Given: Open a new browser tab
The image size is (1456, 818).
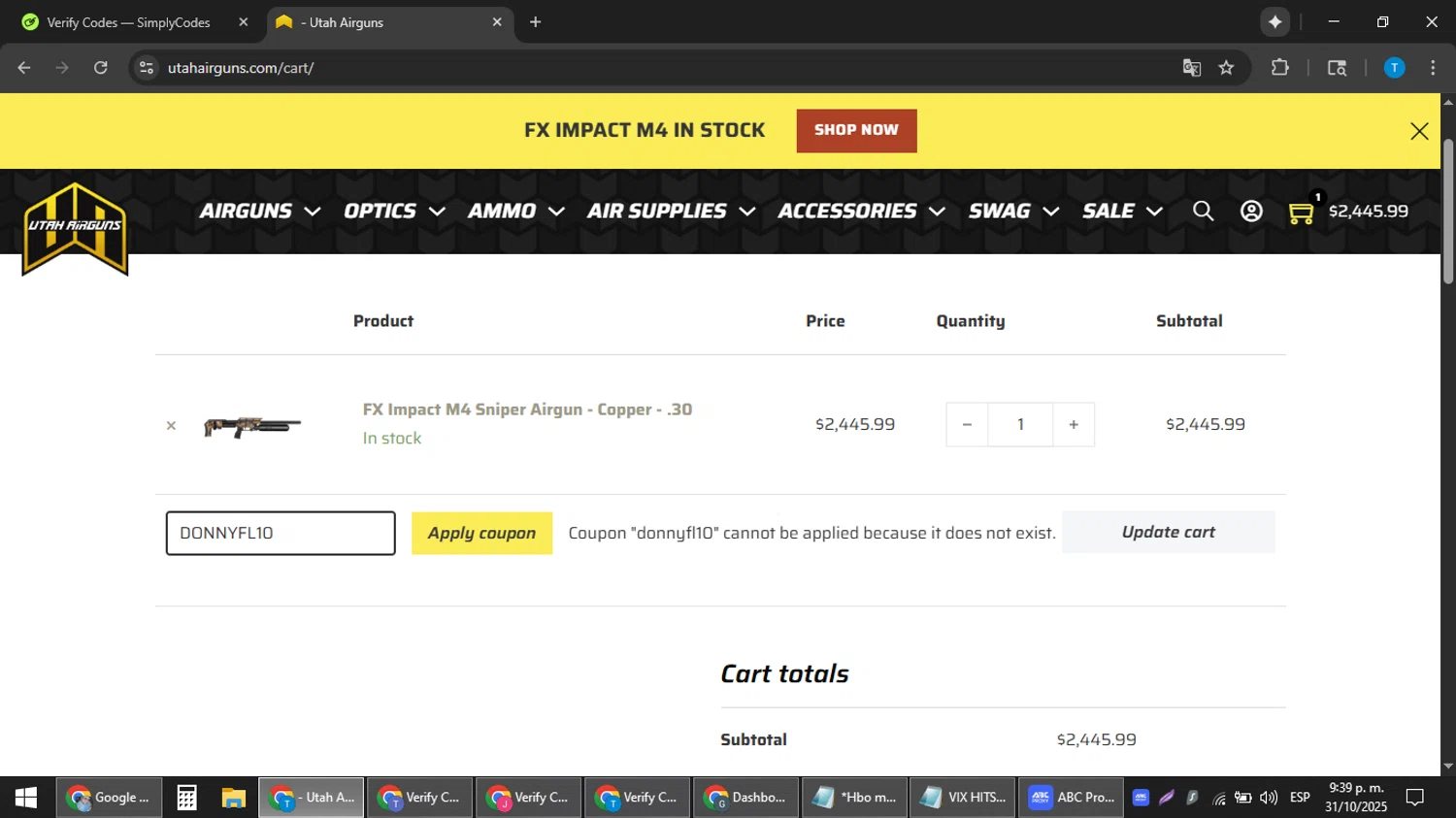Looking at the screenshot, I should pyautogui.click(x=535, y=22).
